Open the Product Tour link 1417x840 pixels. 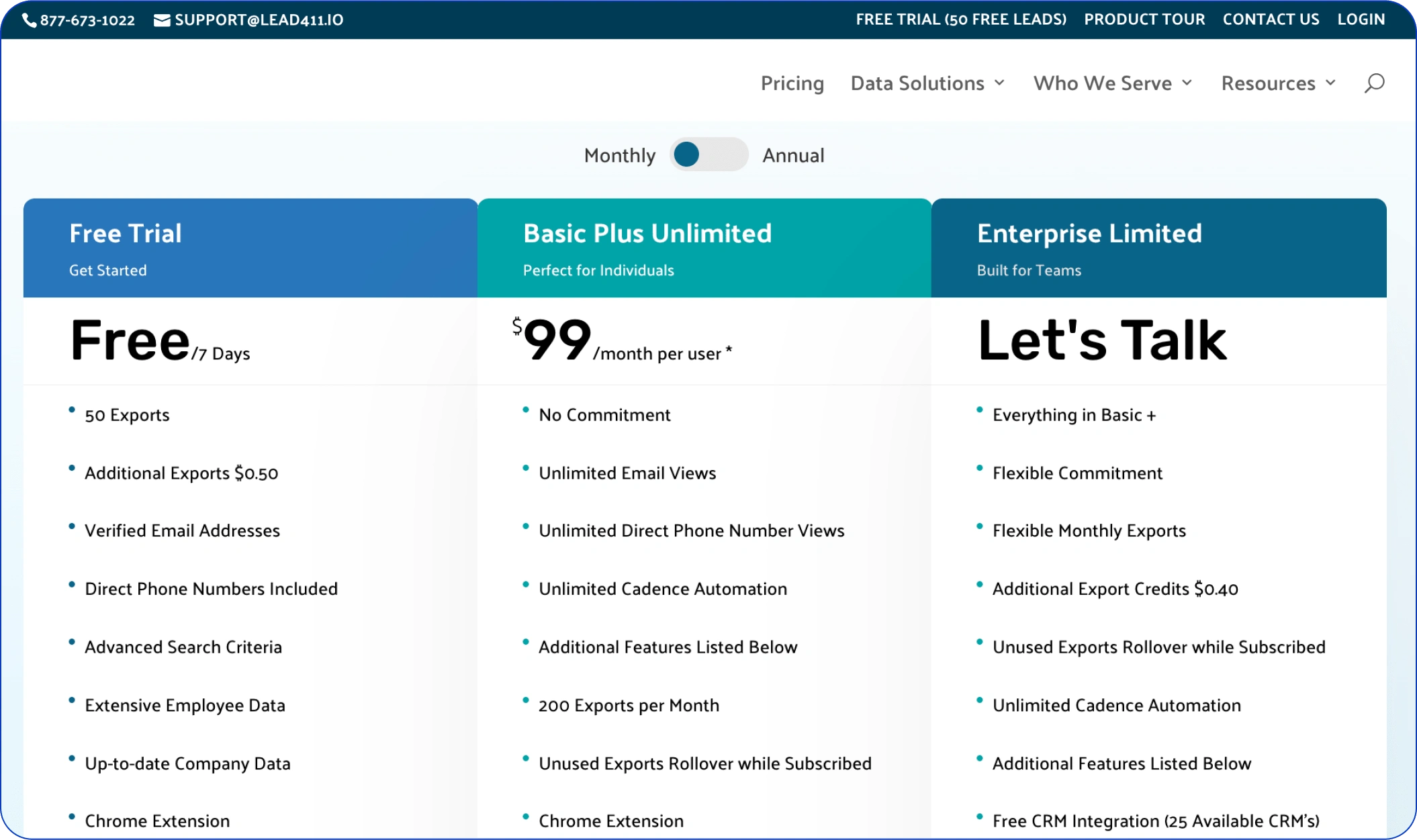pyautogui.click(x=1144, y=19)
